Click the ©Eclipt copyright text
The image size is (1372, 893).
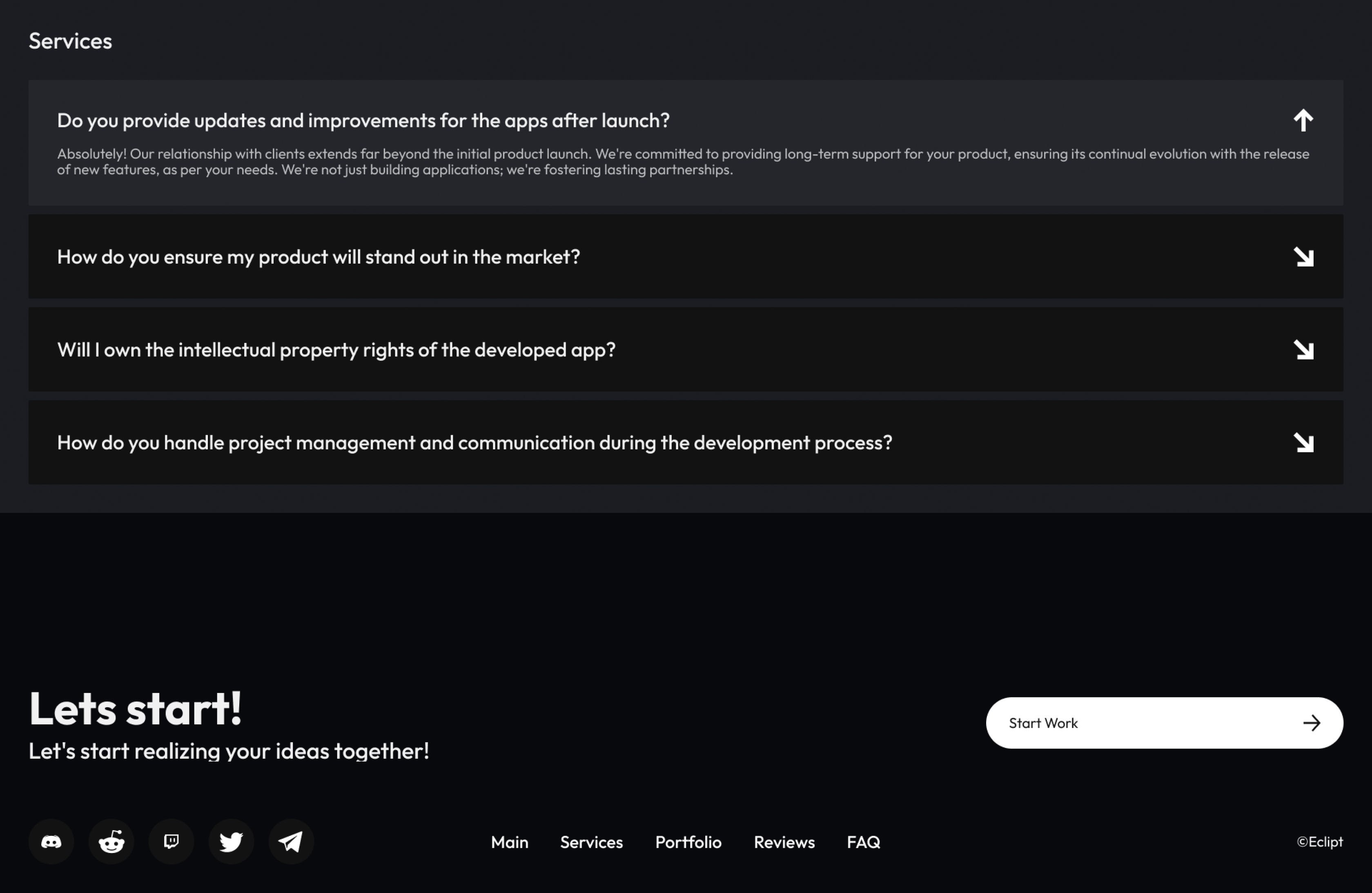tap(1320, 842)
